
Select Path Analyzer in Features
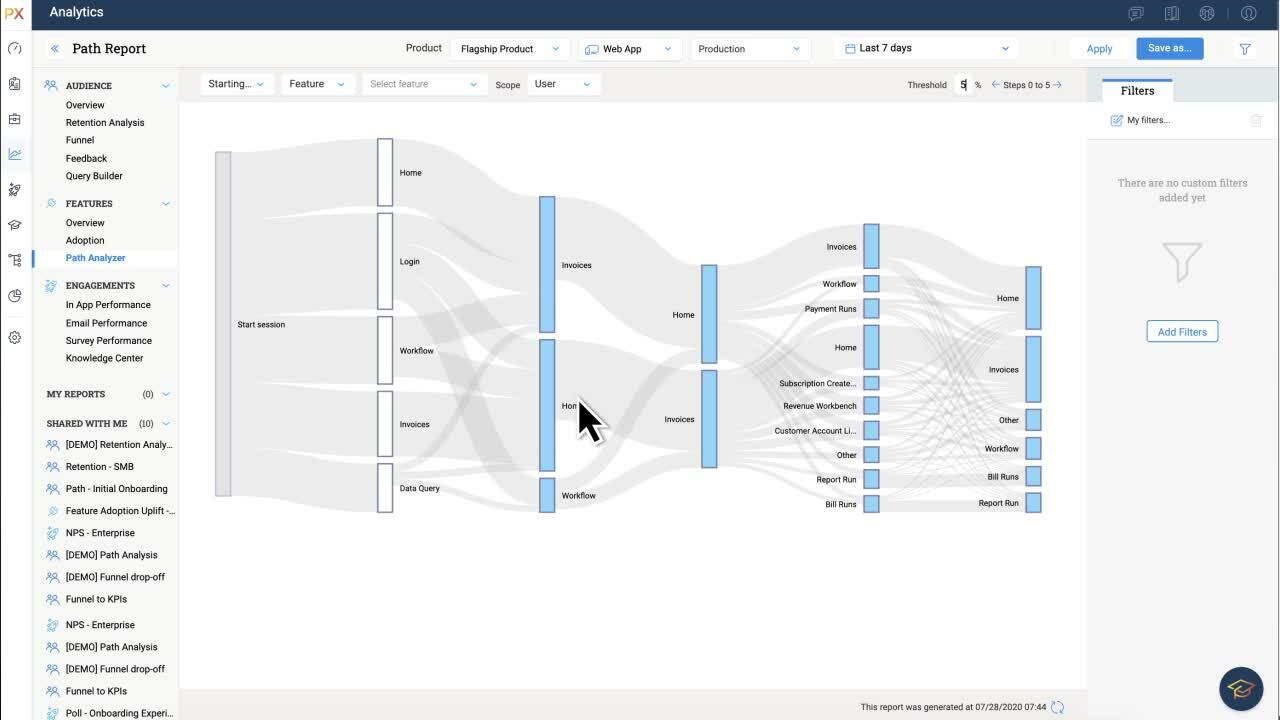click(96, 258)
